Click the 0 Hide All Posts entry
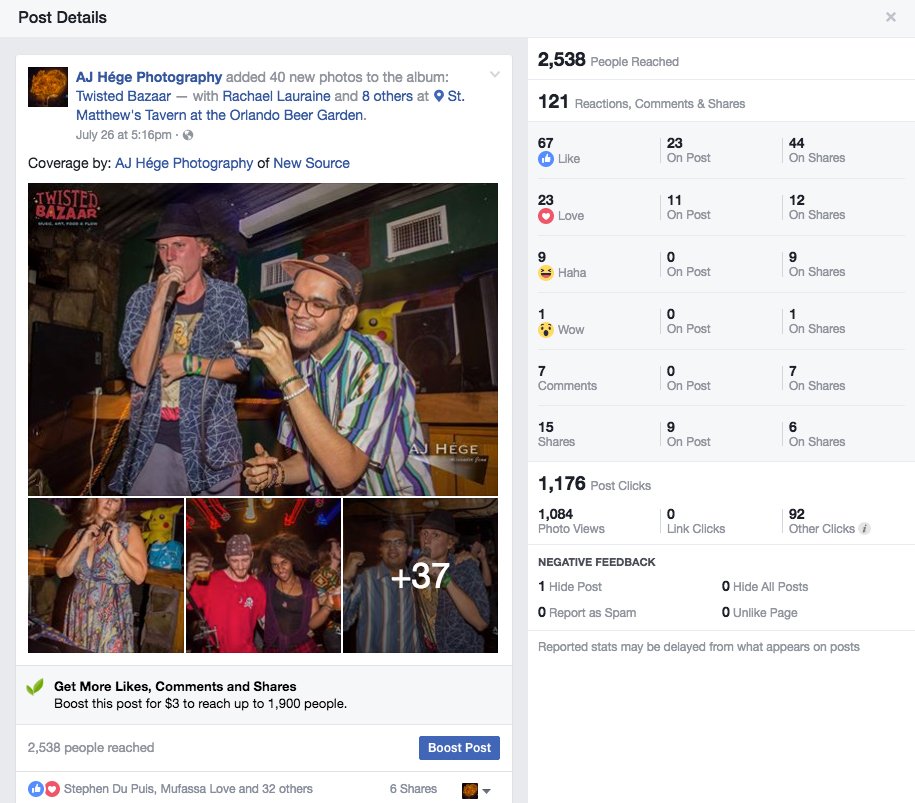This screenshot has height=803, width=915. (764, 586)
